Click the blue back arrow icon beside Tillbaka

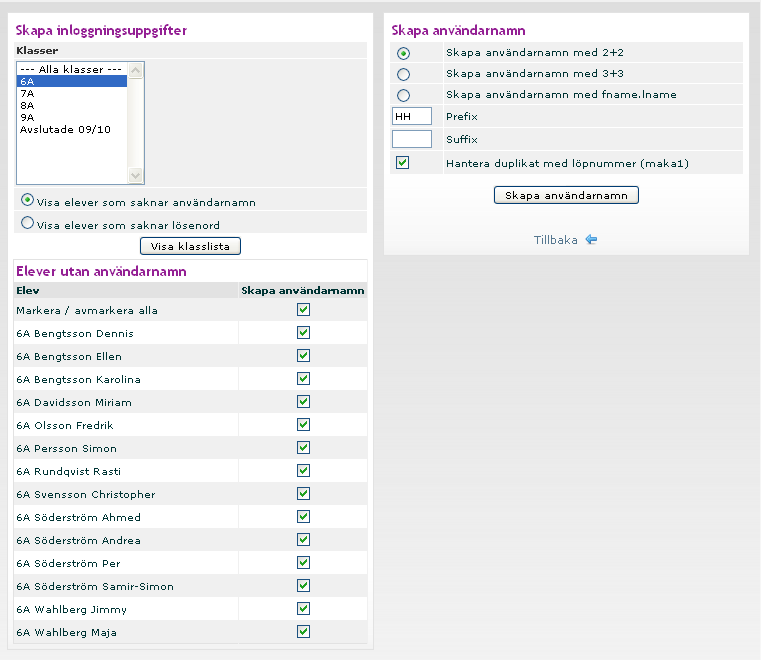coord(591,239)
